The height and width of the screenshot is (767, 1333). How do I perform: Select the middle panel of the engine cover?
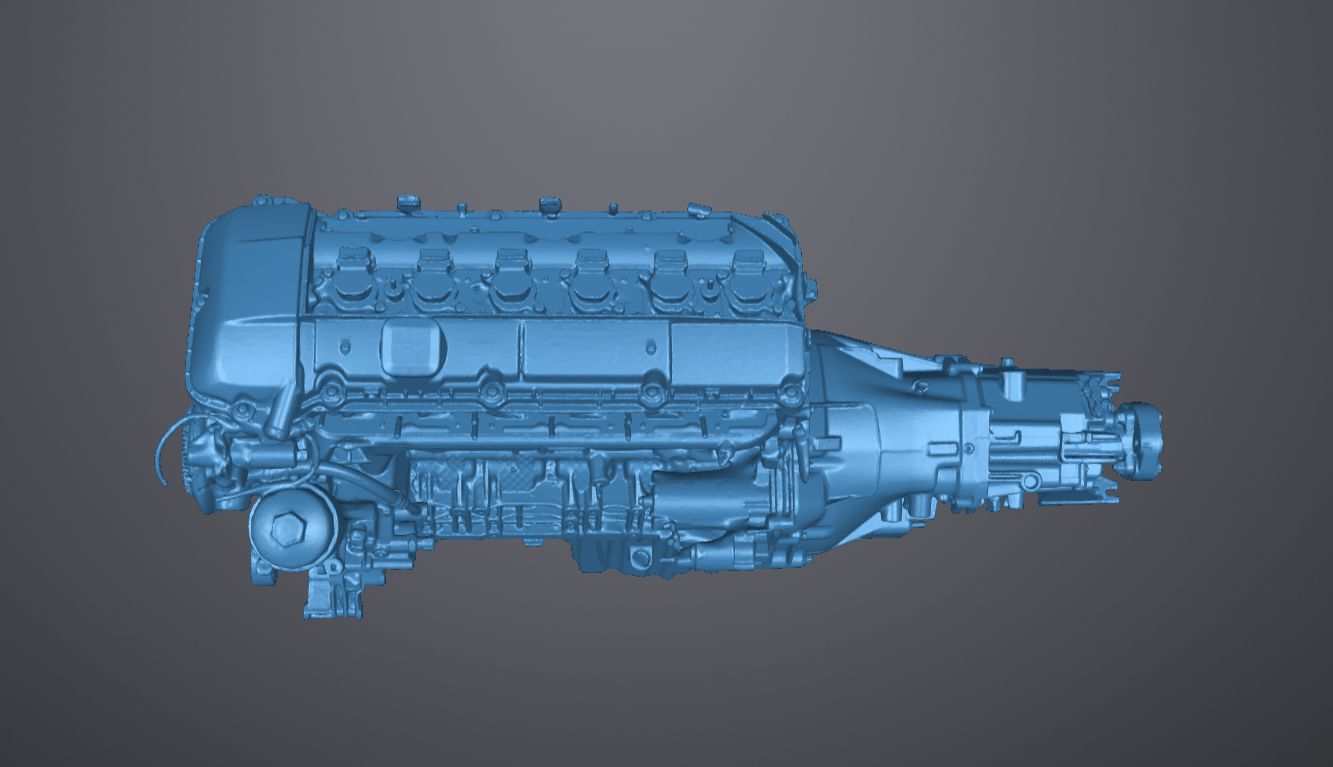(x=595, y=351)
